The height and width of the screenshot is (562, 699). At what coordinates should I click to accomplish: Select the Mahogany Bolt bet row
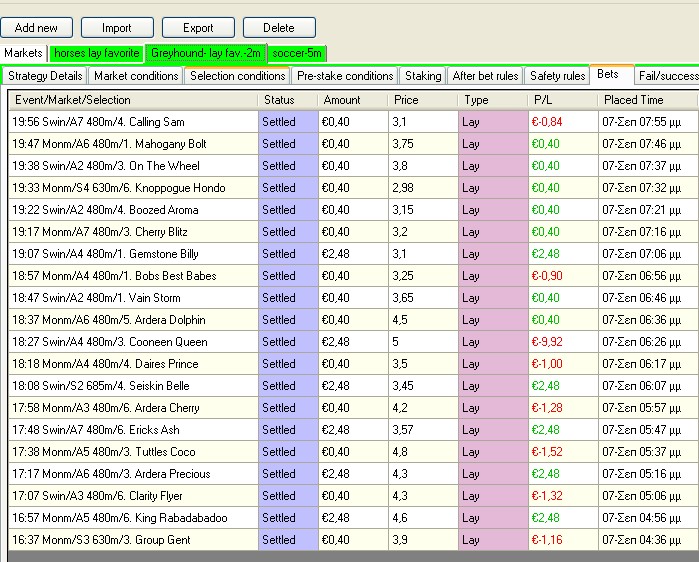[354, 144]
